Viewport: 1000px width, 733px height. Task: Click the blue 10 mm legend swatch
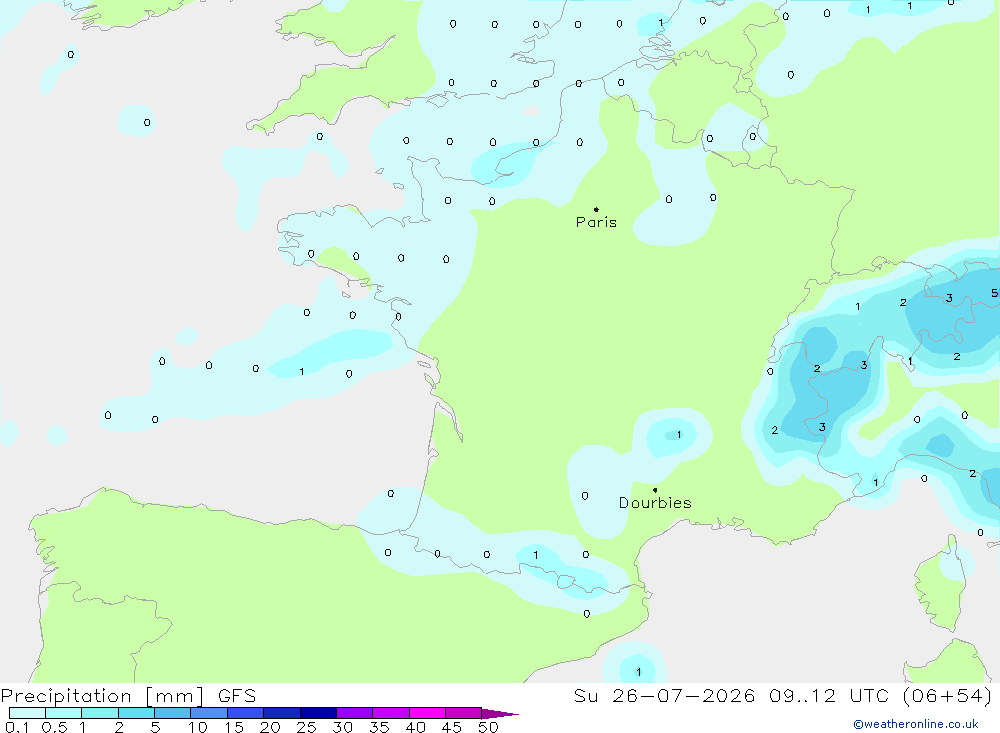[209, 713]
